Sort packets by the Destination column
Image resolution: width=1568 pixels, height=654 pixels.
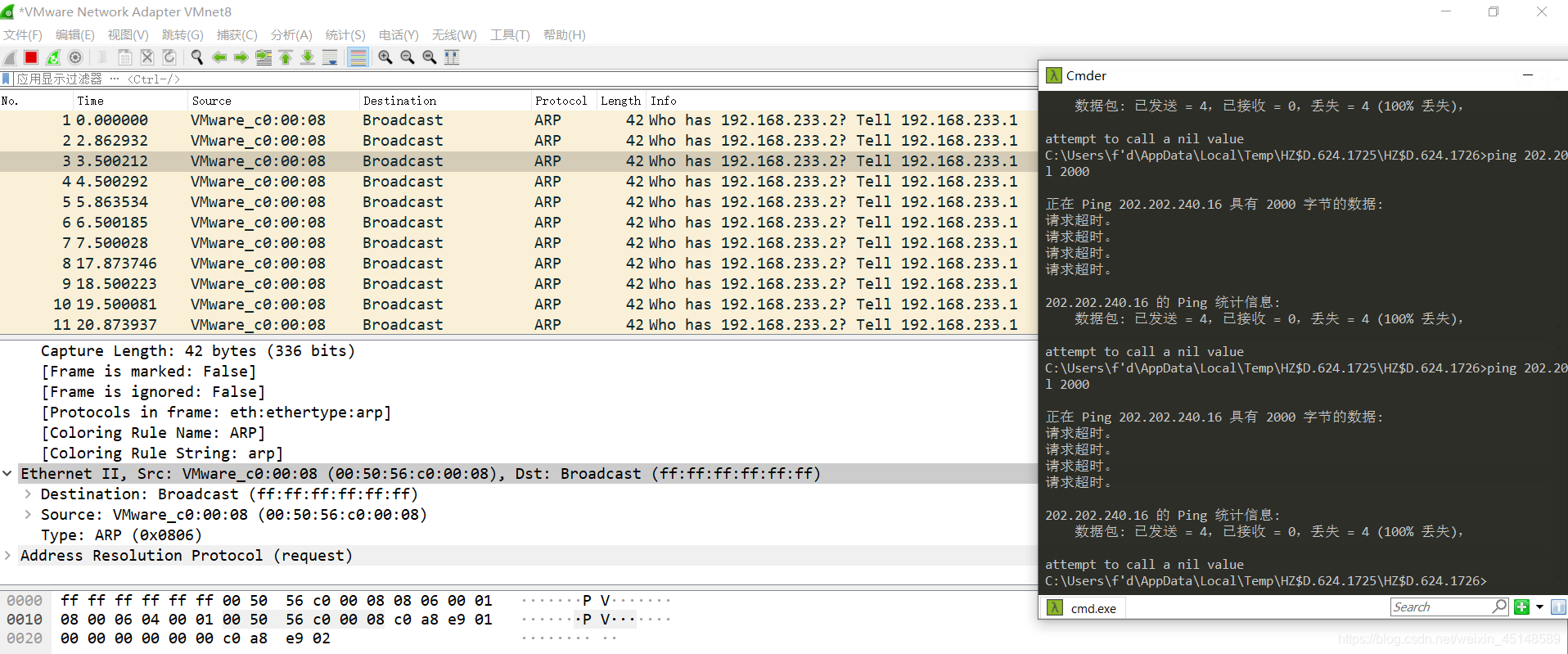[x=446, y=101]
